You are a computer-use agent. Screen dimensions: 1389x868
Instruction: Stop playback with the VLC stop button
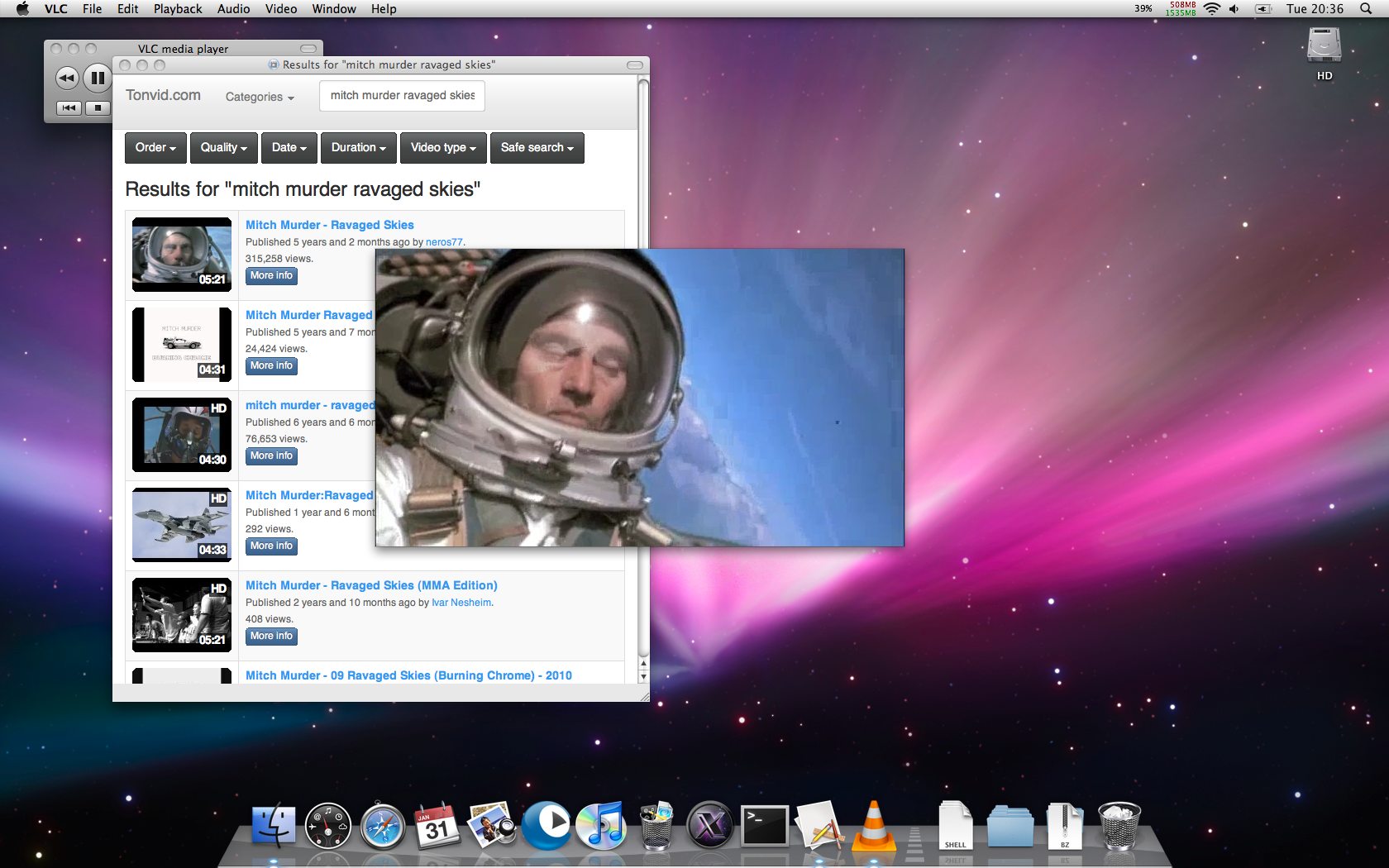click(x=98, y=107)
